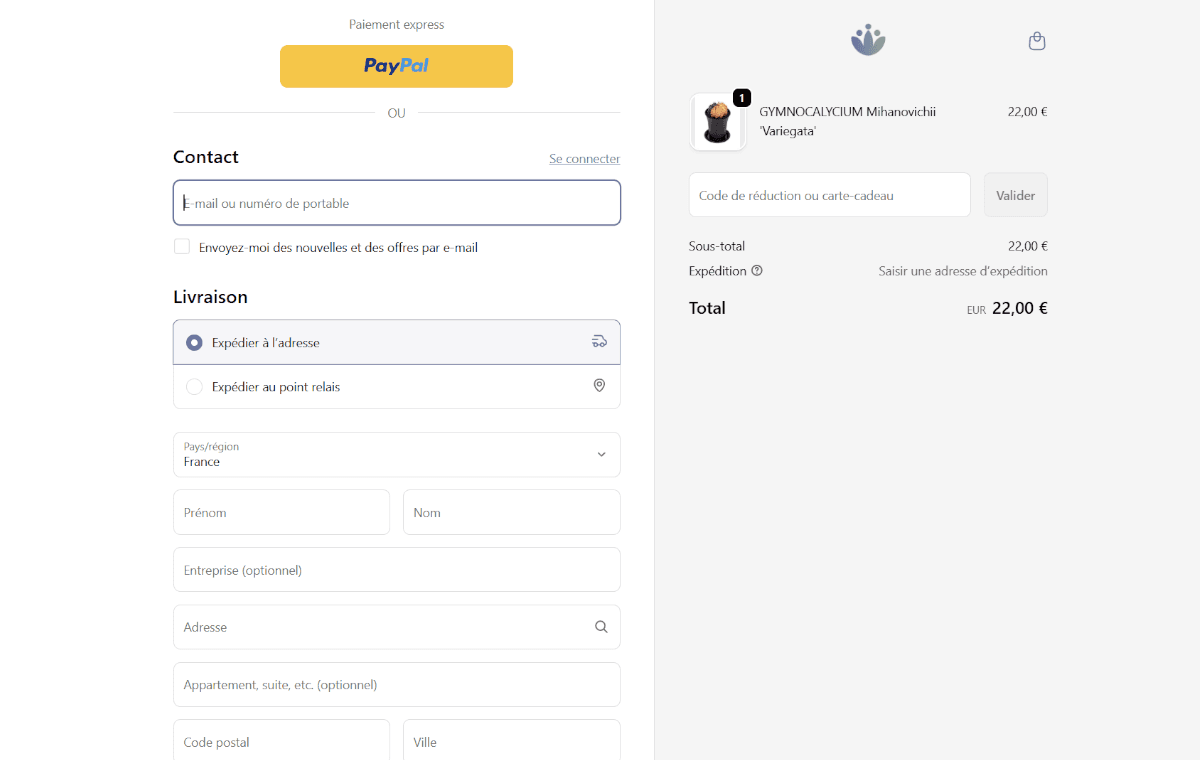Click the Paiement express heading area
Image resolution: width=1200 pixels, height=760 pixels.
click(396, 24)
